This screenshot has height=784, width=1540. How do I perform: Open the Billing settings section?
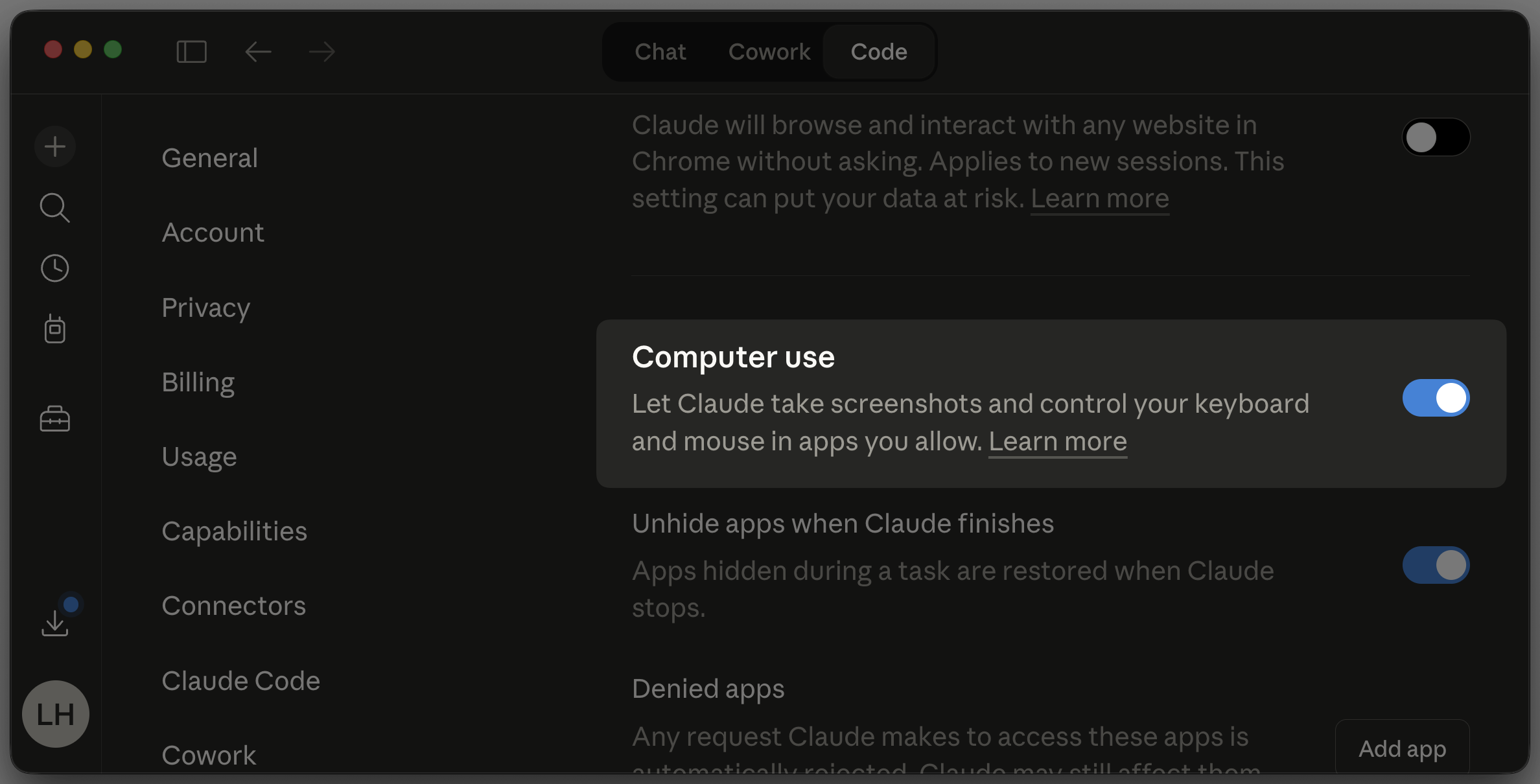tap(198, 382)
